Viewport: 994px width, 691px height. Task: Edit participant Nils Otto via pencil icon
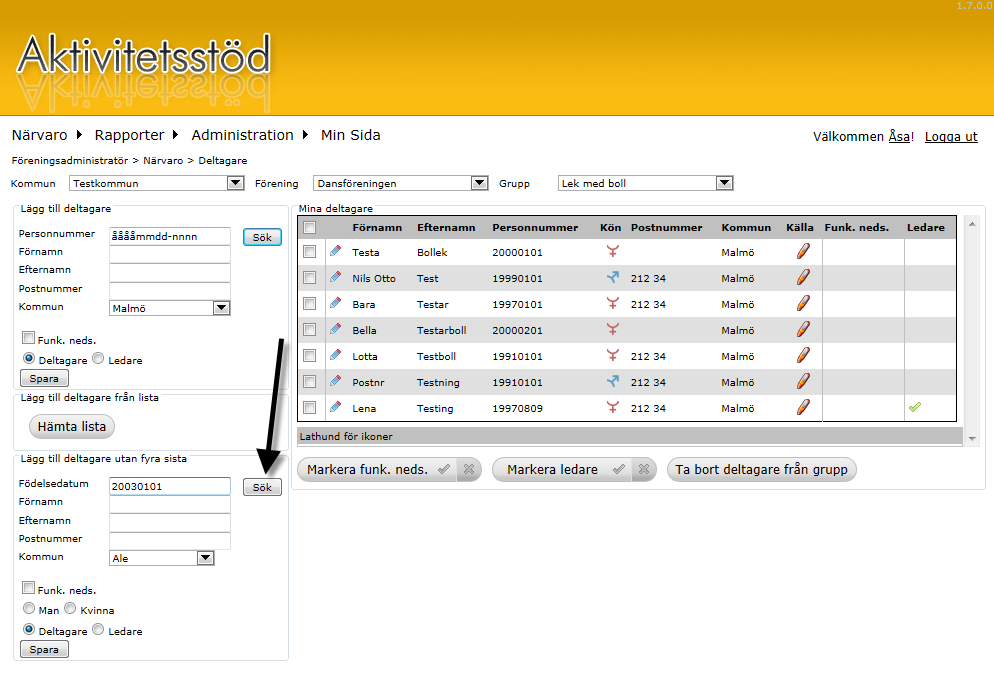point(335,277)
